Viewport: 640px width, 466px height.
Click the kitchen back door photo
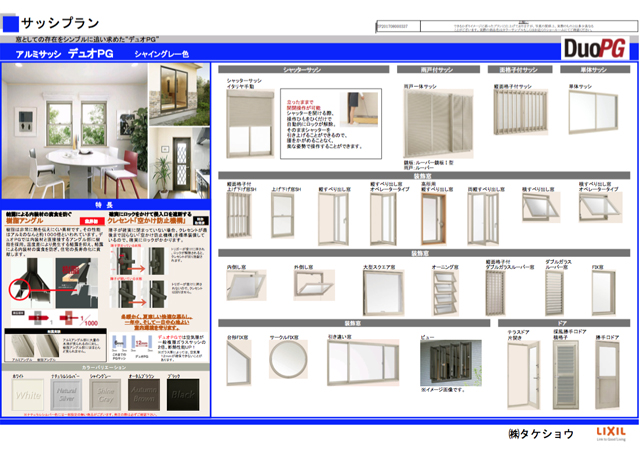pyautogui.click(x=180, y=163)
